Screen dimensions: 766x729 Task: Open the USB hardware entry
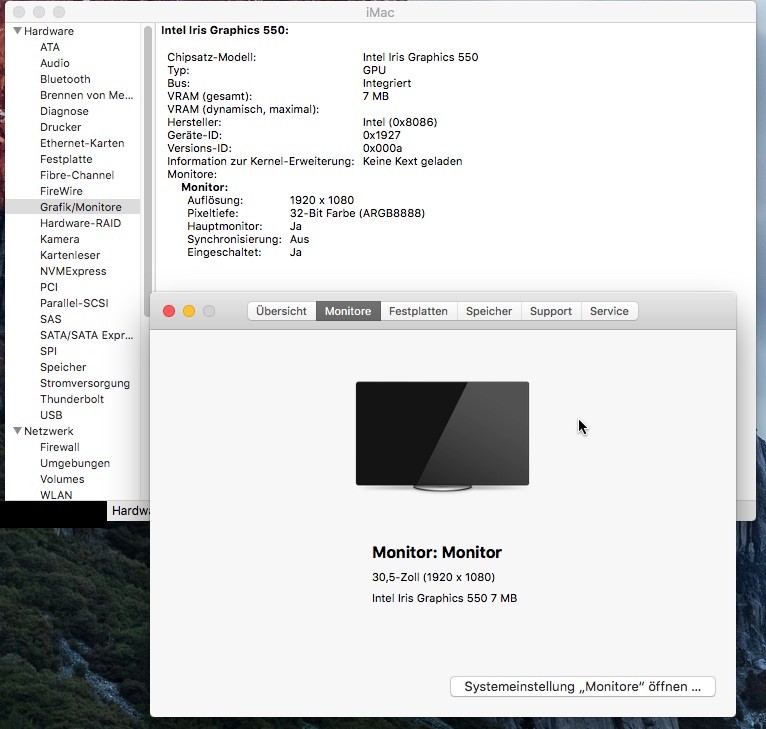51,415
